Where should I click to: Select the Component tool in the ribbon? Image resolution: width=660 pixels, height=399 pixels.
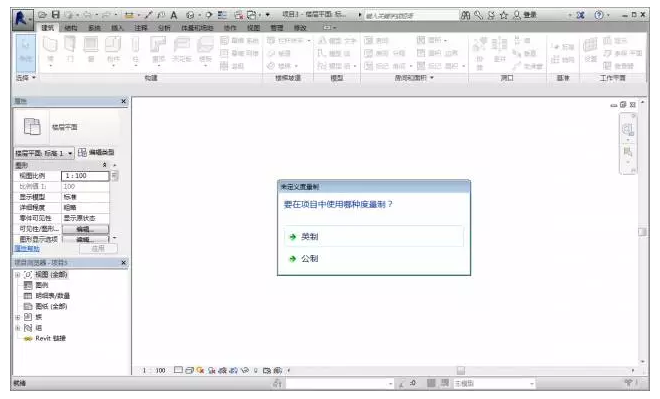[113, 51]
